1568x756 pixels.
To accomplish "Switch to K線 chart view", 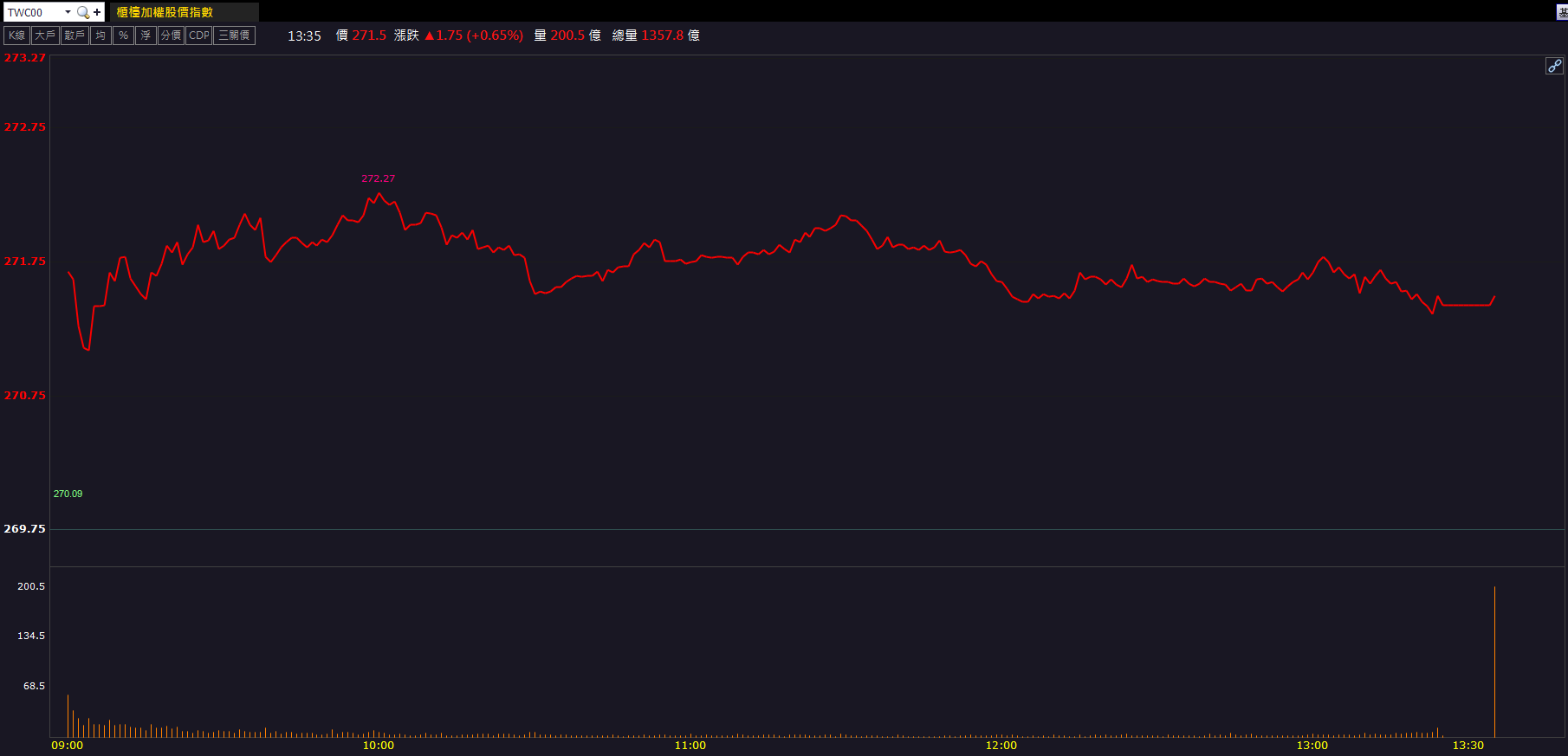I will pyautogui.click(x=17, y=36).
